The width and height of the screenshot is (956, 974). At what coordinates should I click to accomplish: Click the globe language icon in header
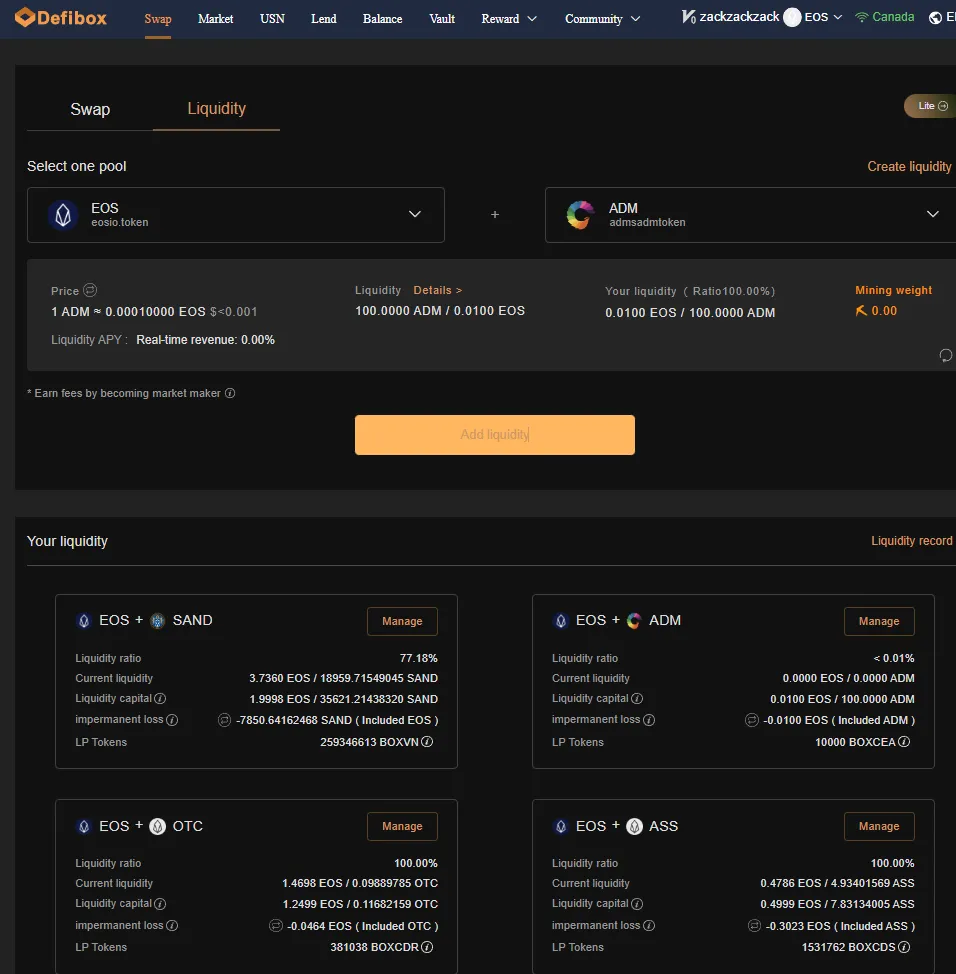point(936,17)
